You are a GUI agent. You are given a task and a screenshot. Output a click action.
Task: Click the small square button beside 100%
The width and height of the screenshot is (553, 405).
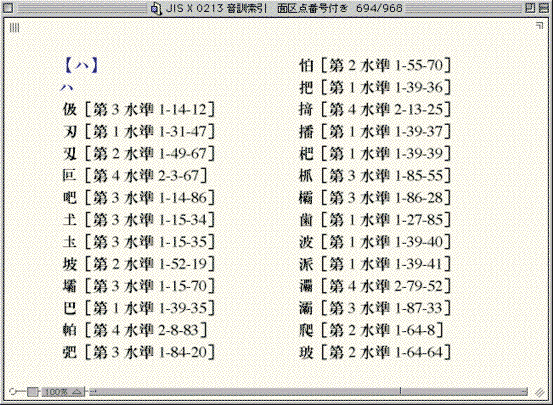point(33,392)
